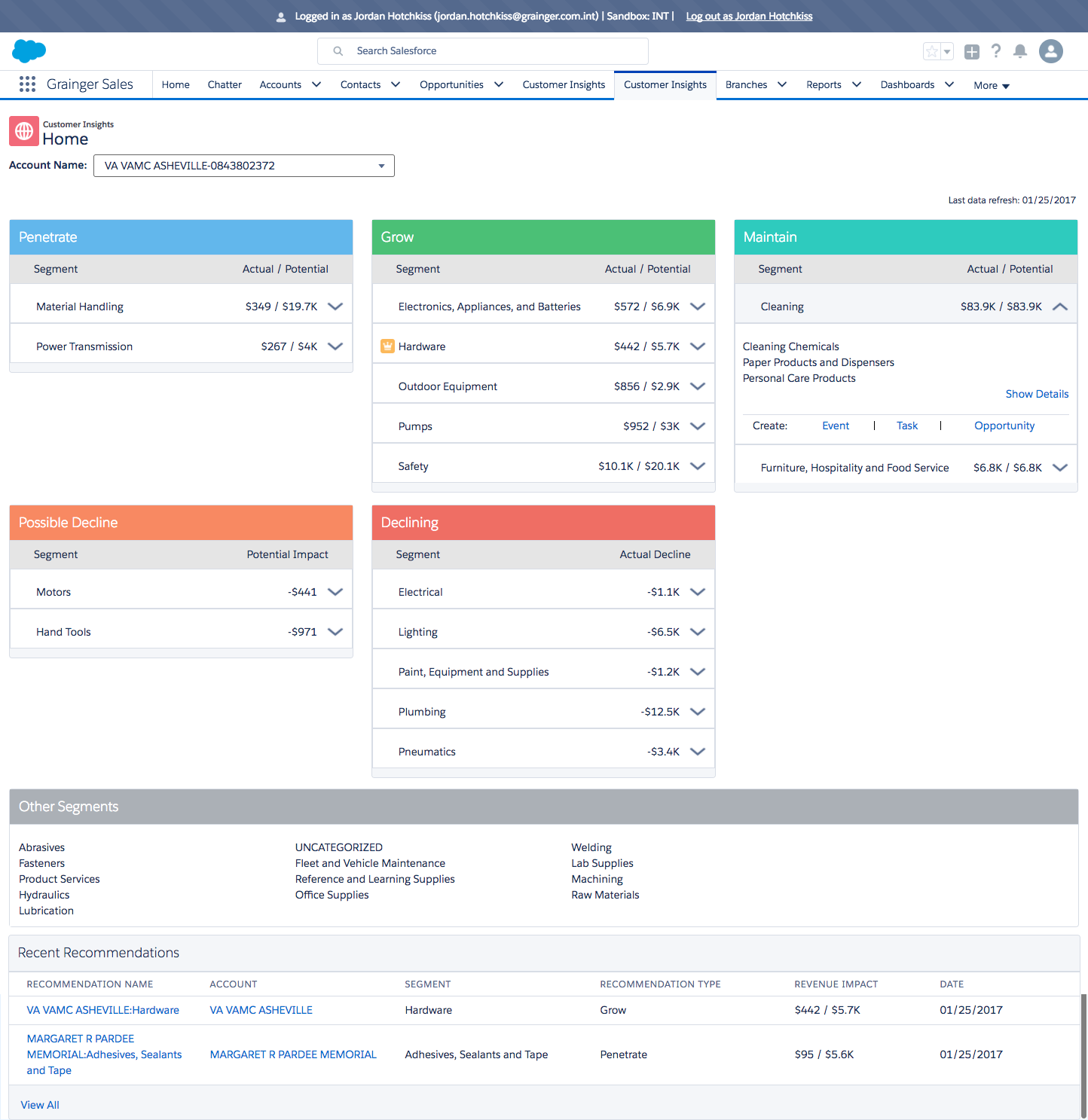This screenshot has height=1120, width=1088.
Task: Open the App Launcher grid icon
Action: pos(27,84)
